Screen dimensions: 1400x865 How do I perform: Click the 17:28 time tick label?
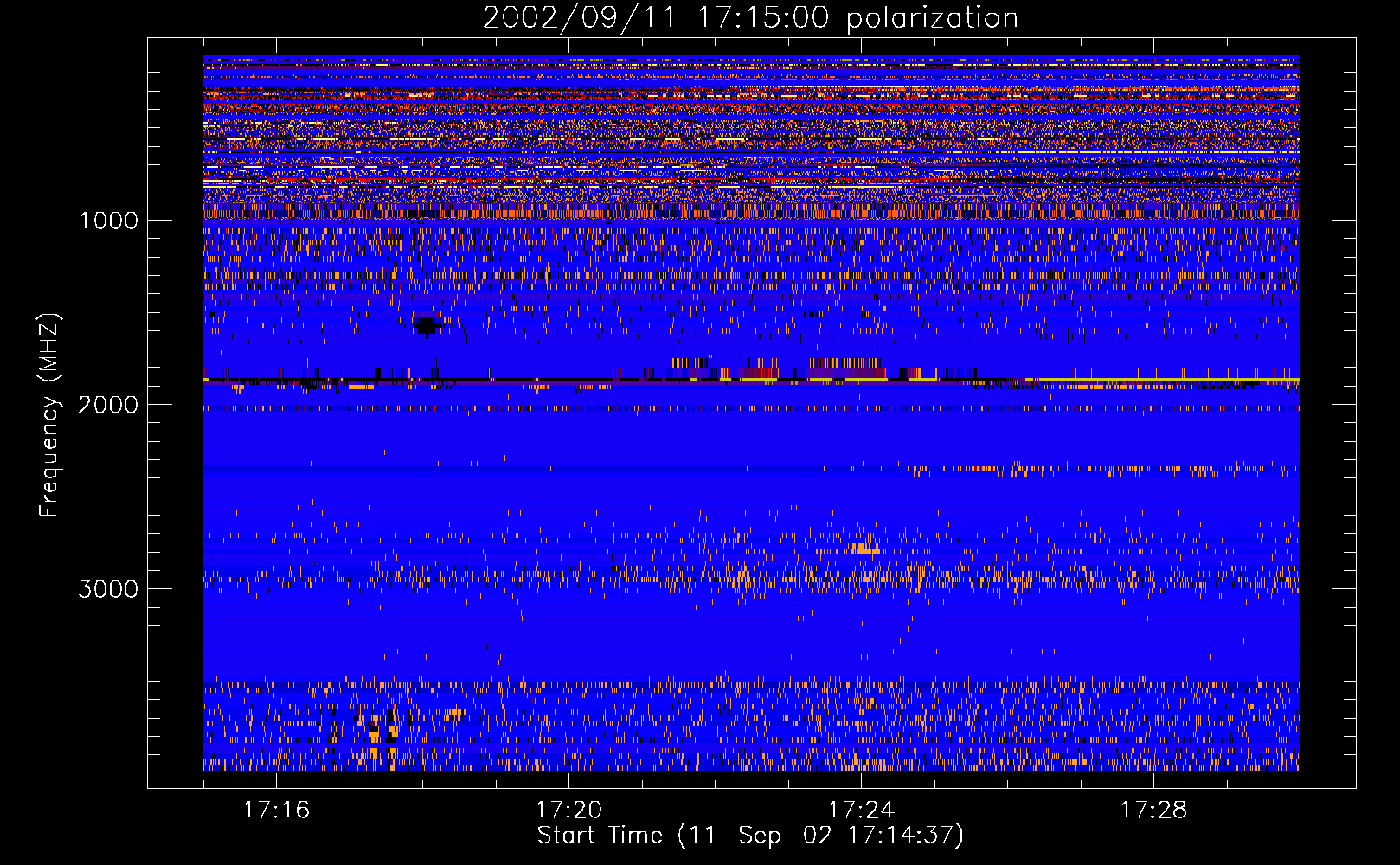(1153, 811)
